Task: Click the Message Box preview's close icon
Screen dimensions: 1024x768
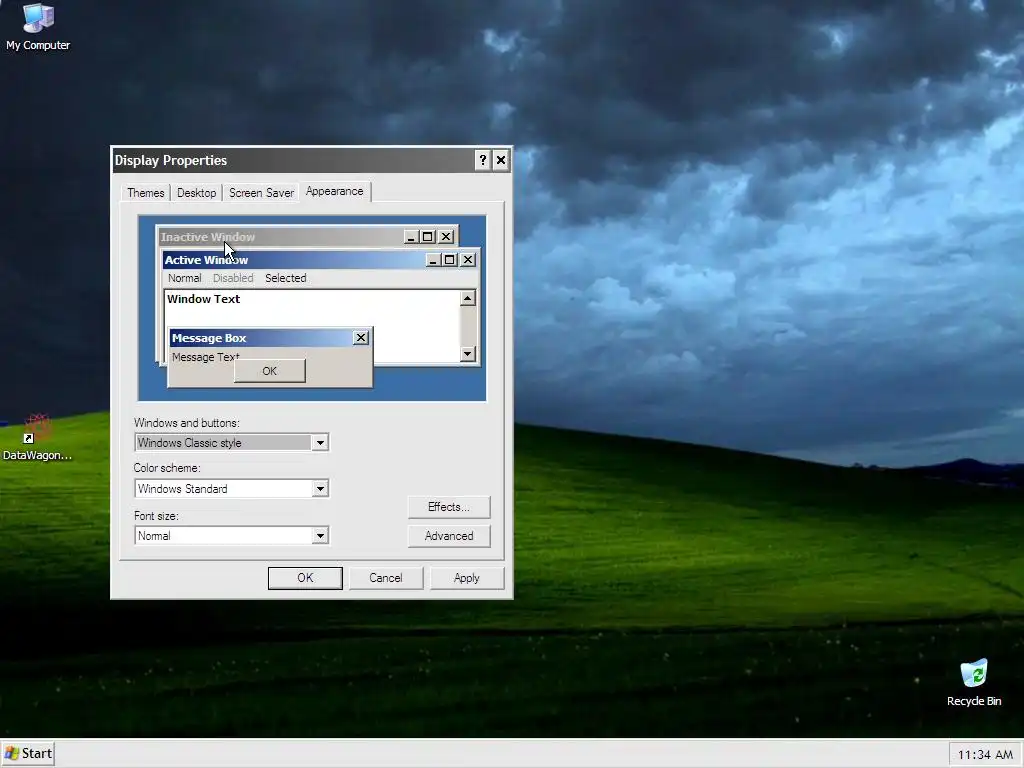Action: (360, 338)
